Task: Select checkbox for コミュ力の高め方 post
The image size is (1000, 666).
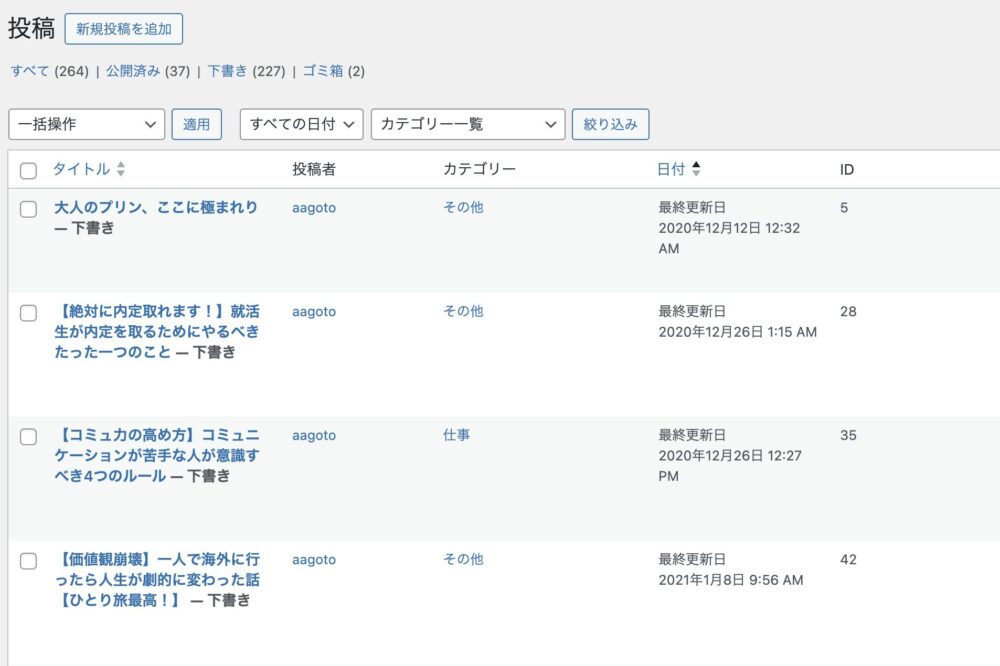Action: click(x=28, y=437)
